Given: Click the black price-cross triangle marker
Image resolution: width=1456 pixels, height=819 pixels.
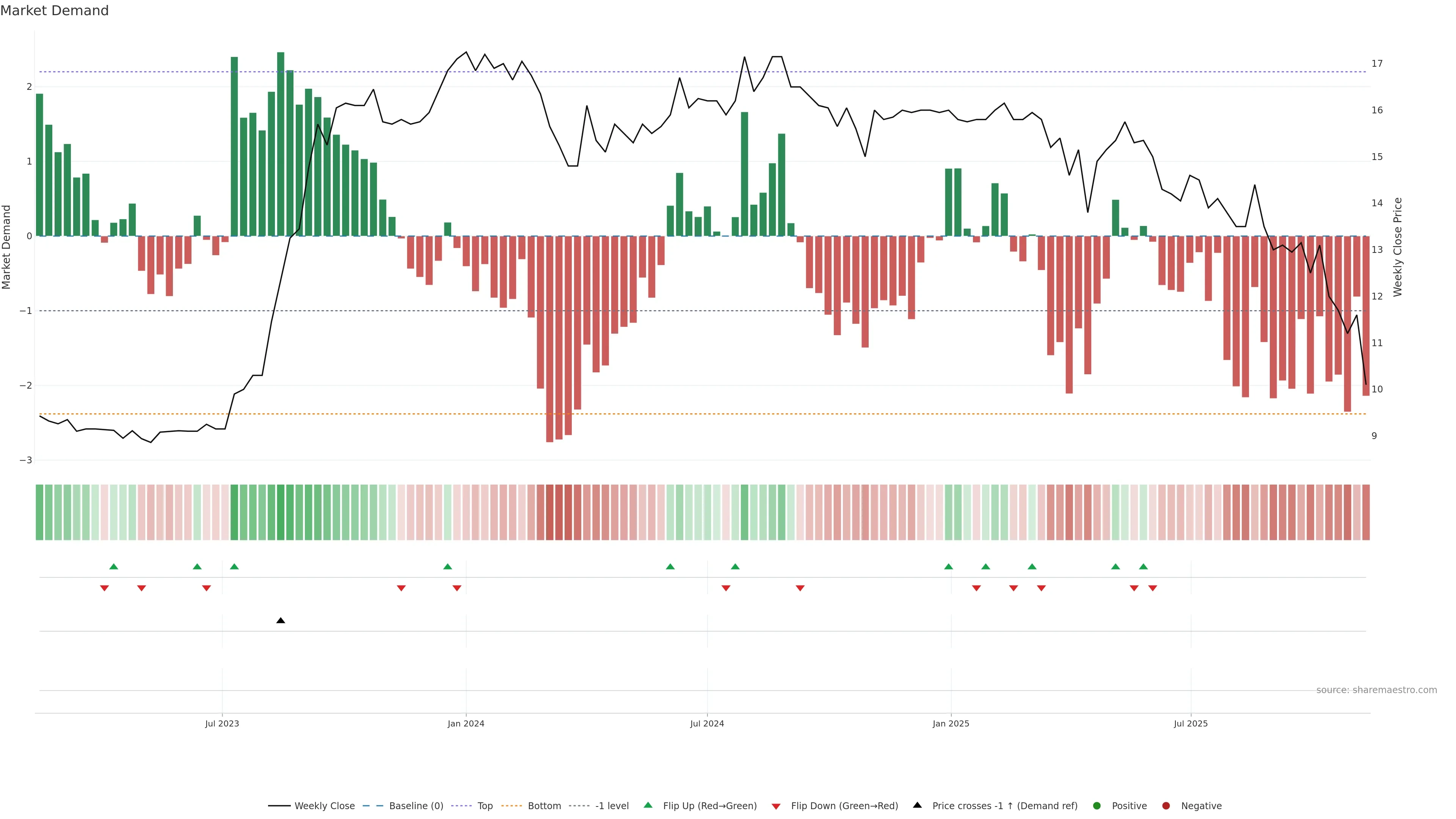Looking at the screenshot, I should coord(280,621).
